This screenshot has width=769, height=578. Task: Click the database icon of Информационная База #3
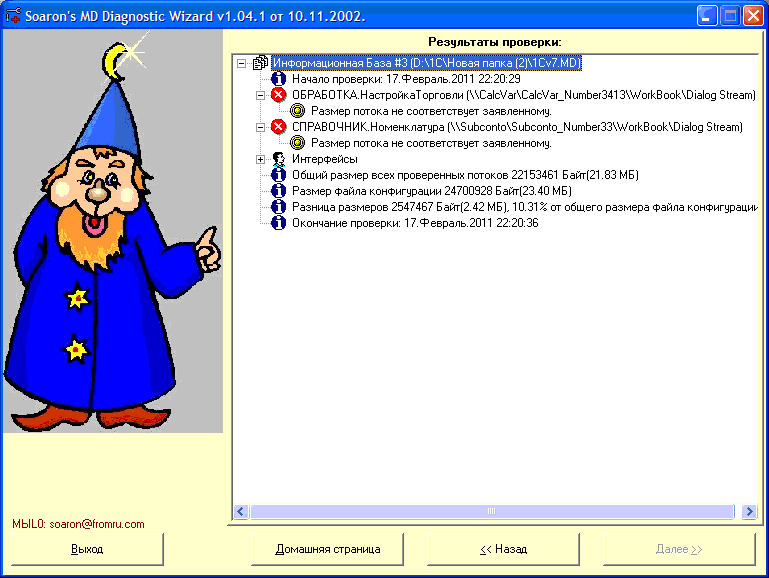[260, 63]
